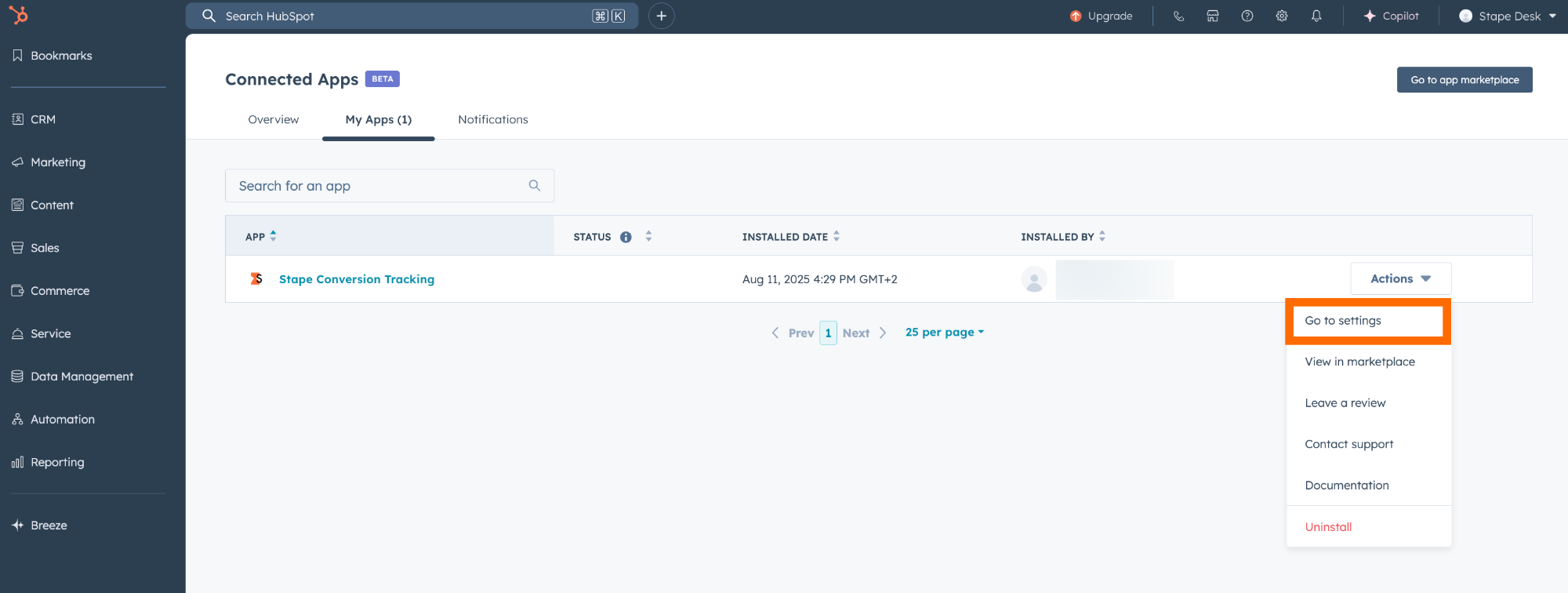The height and width of the screenshot is (593, 1568).
Task: Switch to the Notifications tab
Action: (x=493, y=119)
